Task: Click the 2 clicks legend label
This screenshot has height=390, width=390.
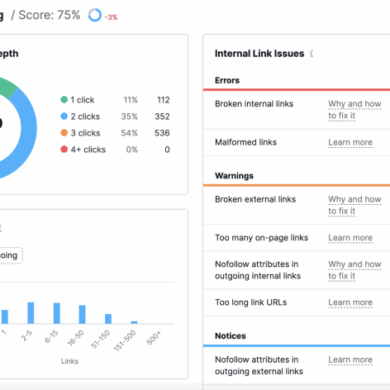Action: [x=85, y=116]
